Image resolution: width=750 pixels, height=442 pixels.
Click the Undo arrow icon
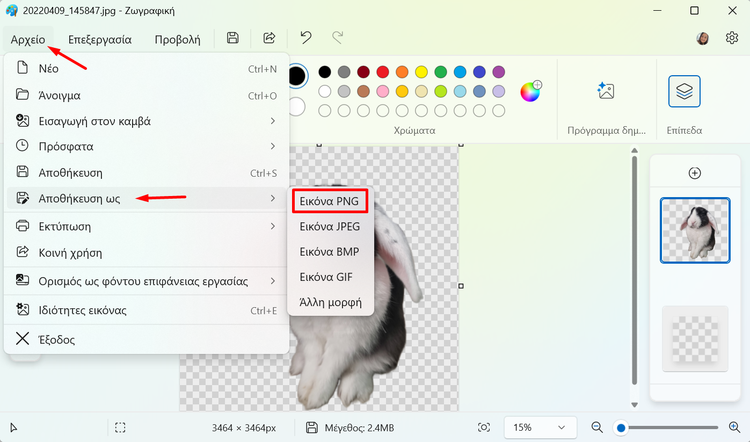[306, 38]
